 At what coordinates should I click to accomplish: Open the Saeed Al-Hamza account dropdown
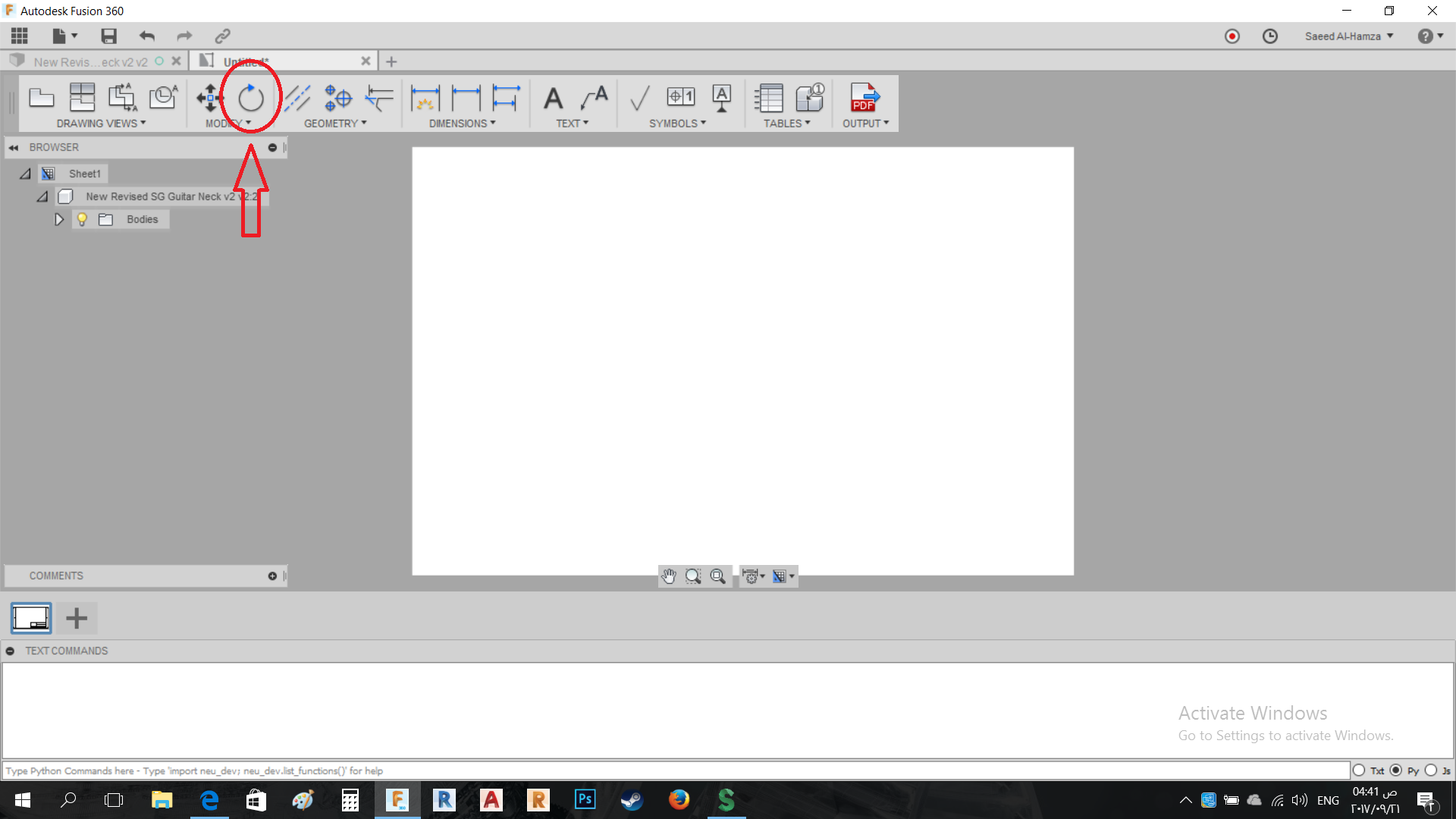(x=1349, y=36)
